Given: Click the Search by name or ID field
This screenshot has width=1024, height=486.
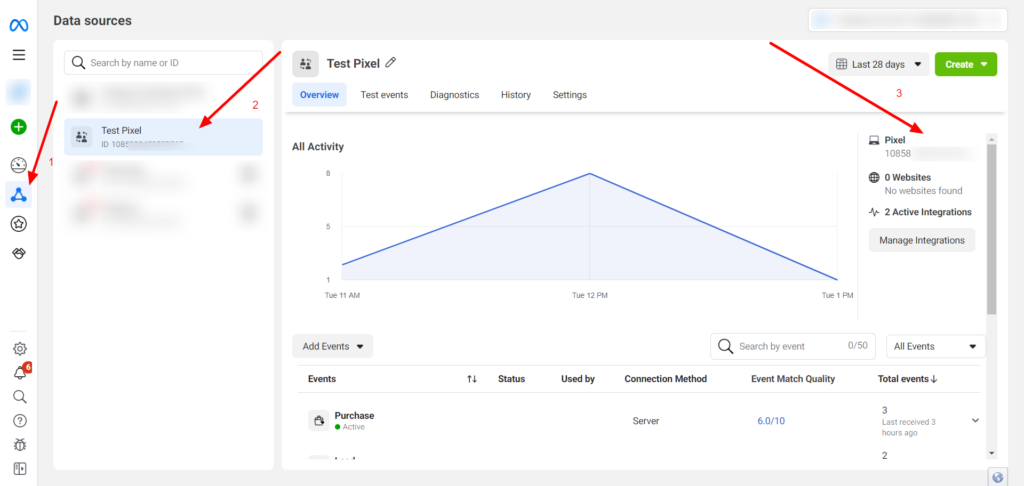Looking at the screenshot, I should 163,63.
